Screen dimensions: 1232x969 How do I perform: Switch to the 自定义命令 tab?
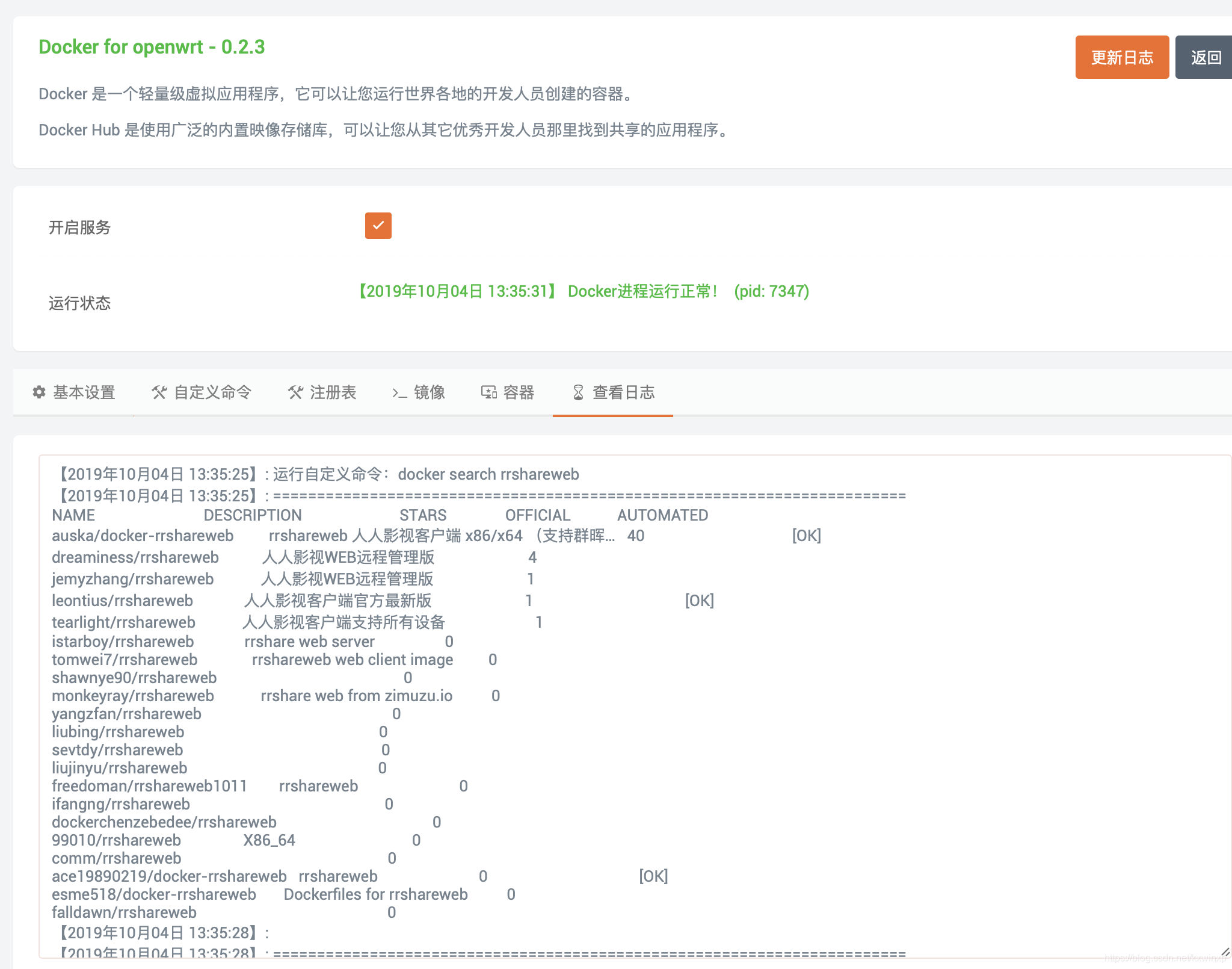click(x=202, y=392)
